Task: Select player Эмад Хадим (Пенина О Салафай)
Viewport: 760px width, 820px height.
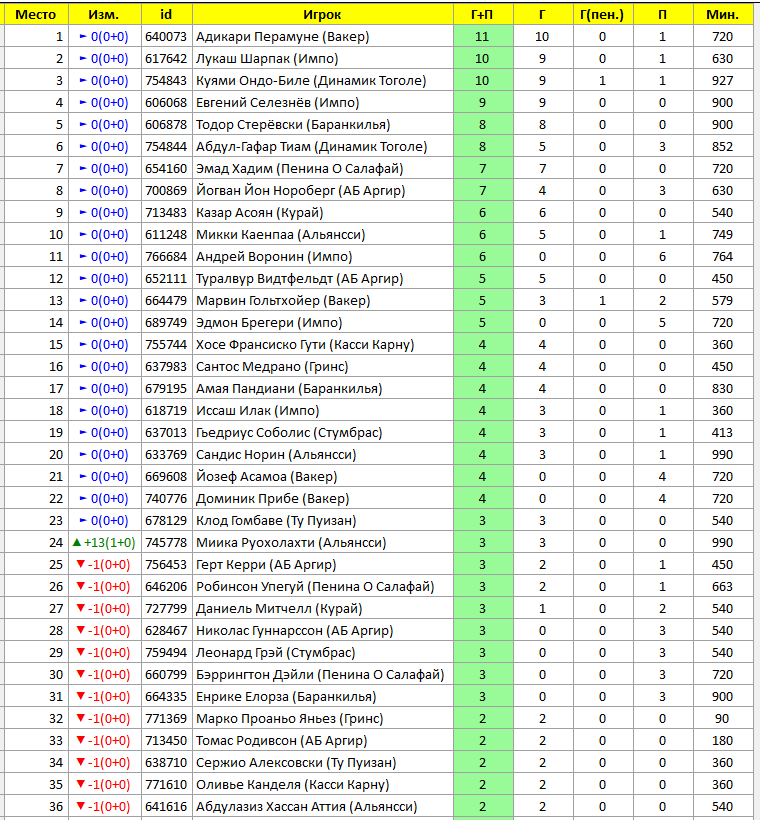Action: pos(299,168)
